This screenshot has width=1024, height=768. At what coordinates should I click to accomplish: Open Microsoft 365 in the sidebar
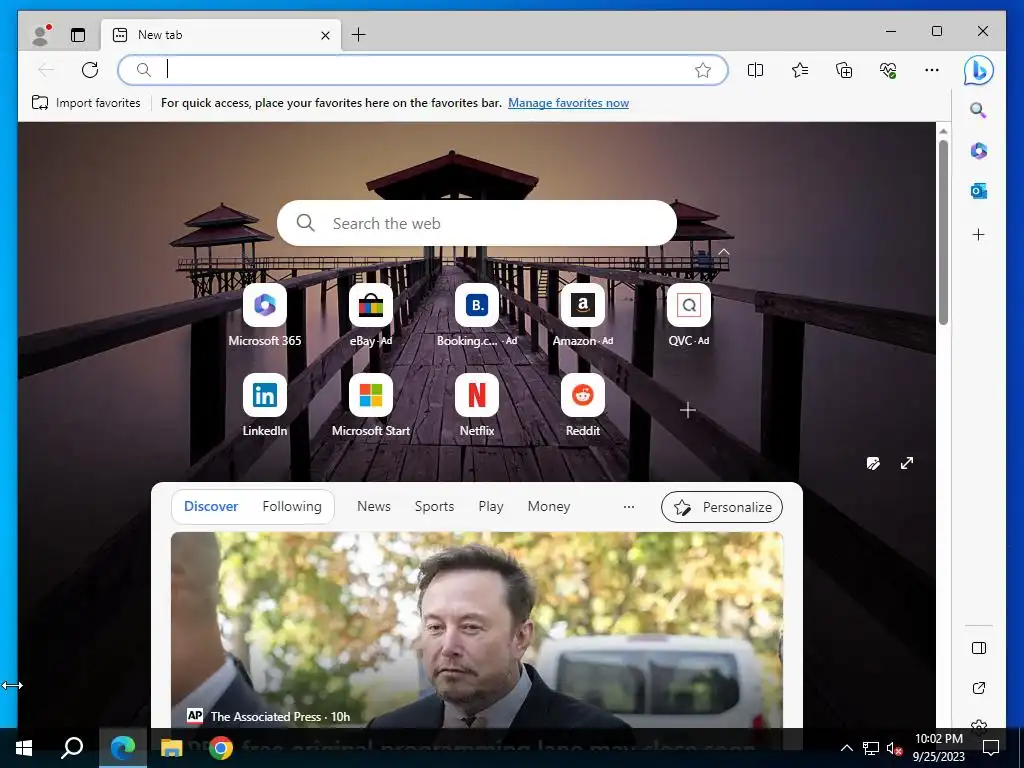[978, 151]
